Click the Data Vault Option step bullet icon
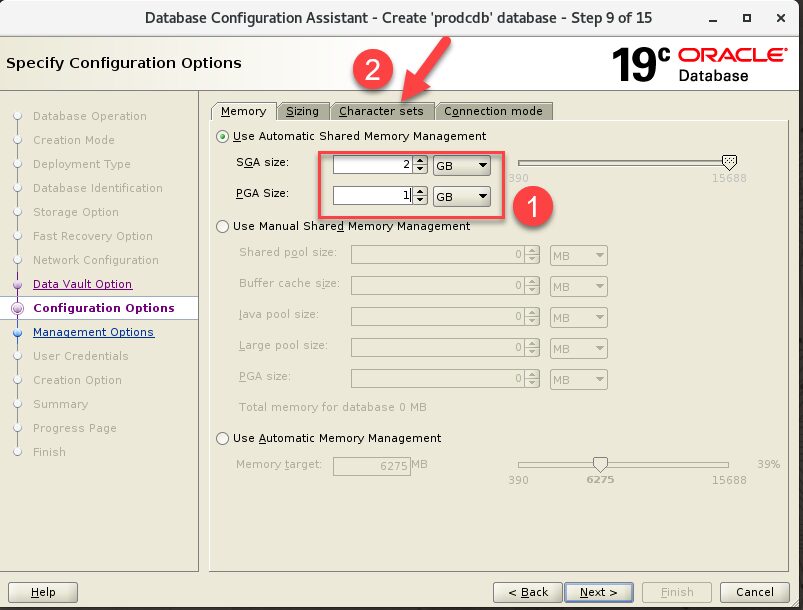This screenshot has height=610, width=803. point(18,284)
